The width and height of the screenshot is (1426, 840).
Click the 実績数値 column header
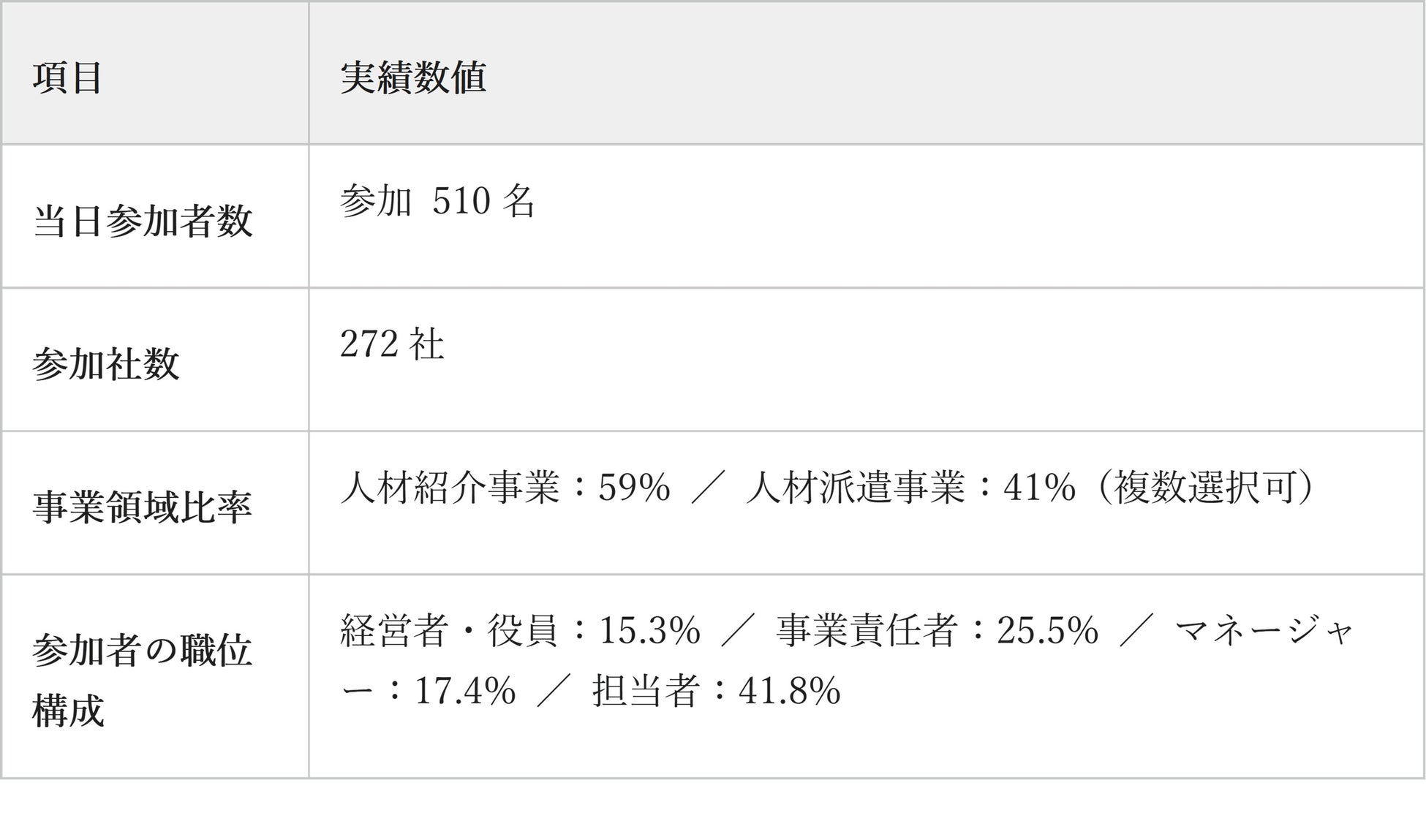(413, 77)
